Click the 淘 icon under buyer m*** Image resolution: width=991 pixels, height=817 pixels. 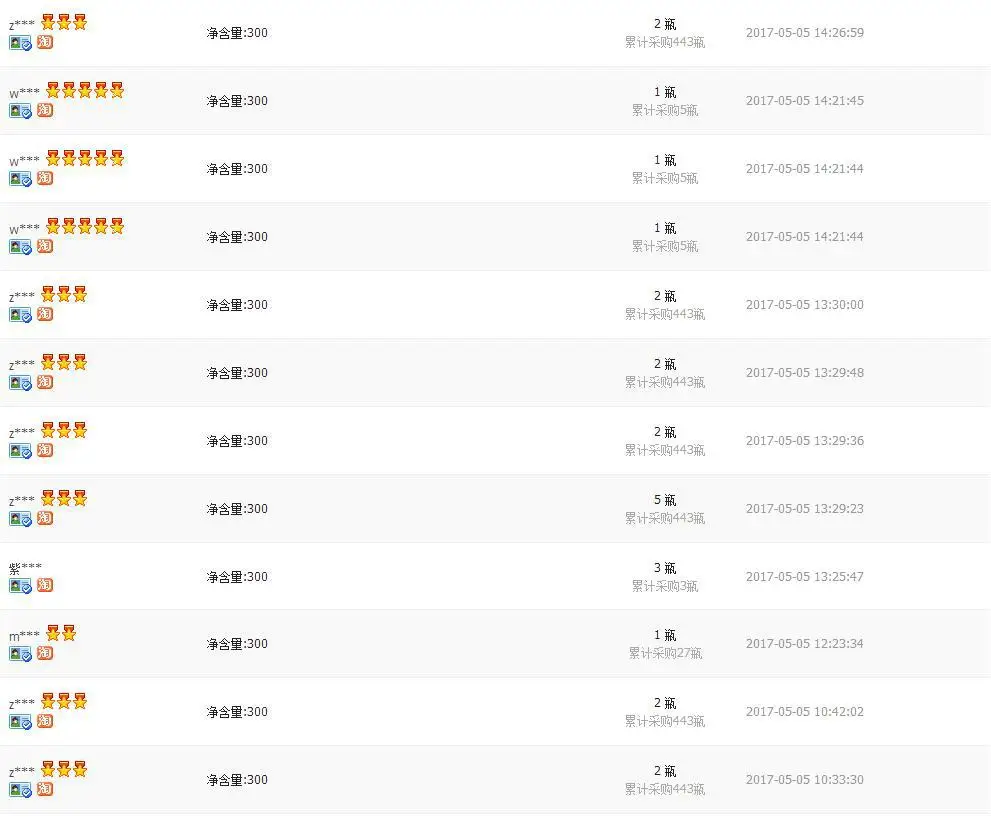[x=45, y=653]
